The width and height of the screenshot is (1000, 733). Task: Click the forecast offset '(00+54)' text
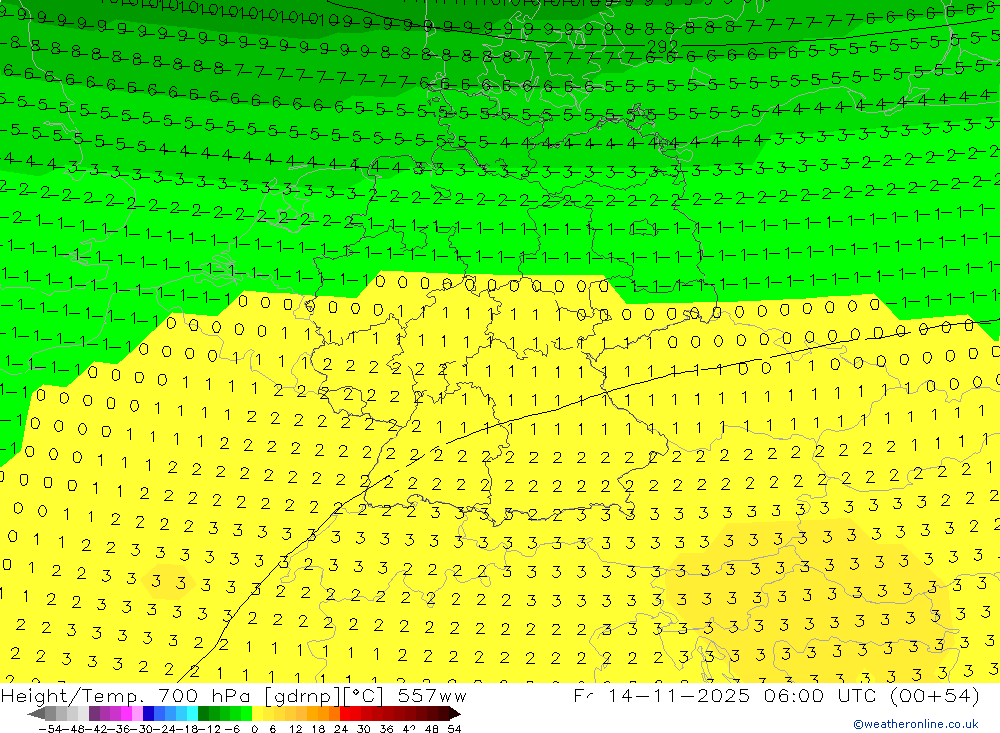(934, 695)
